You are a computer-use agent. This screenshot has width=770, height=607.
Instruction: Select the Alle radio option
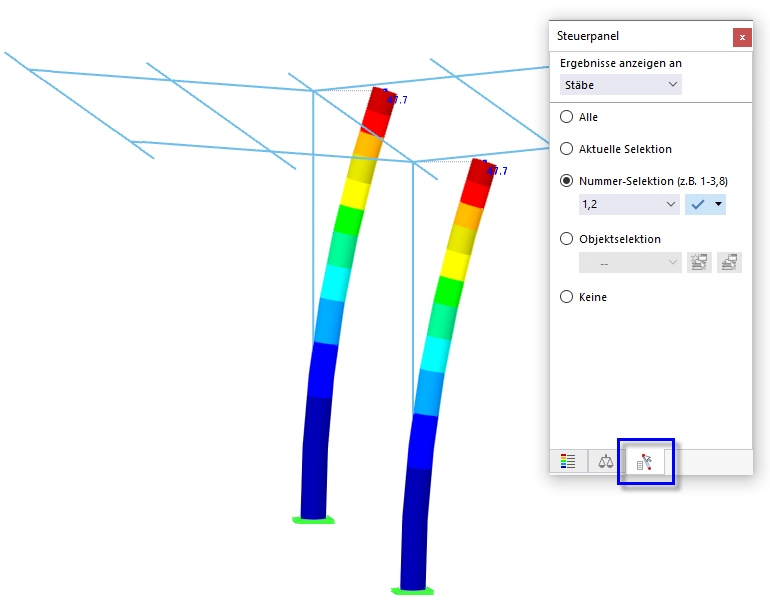566,117
